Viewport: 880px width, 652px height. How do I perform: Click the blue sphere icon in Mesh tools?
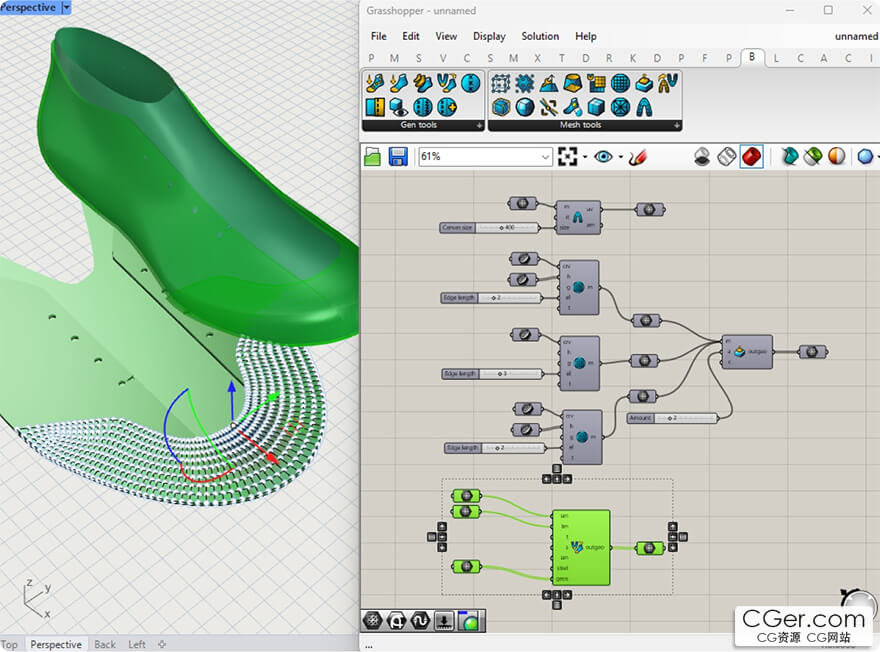525,107
